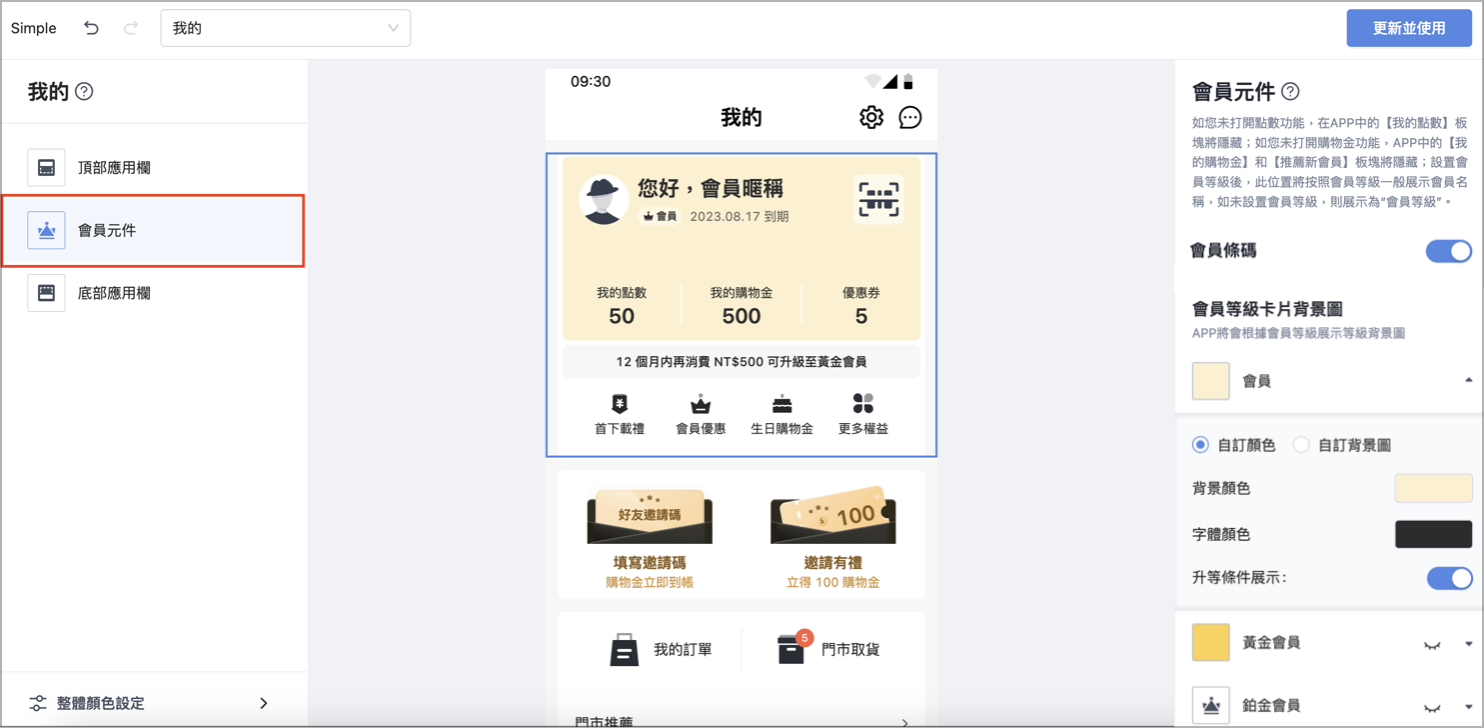Screen dimensions: 1484x728
Task: Click the 會員 level badge
Action: (x=659, y=216)
